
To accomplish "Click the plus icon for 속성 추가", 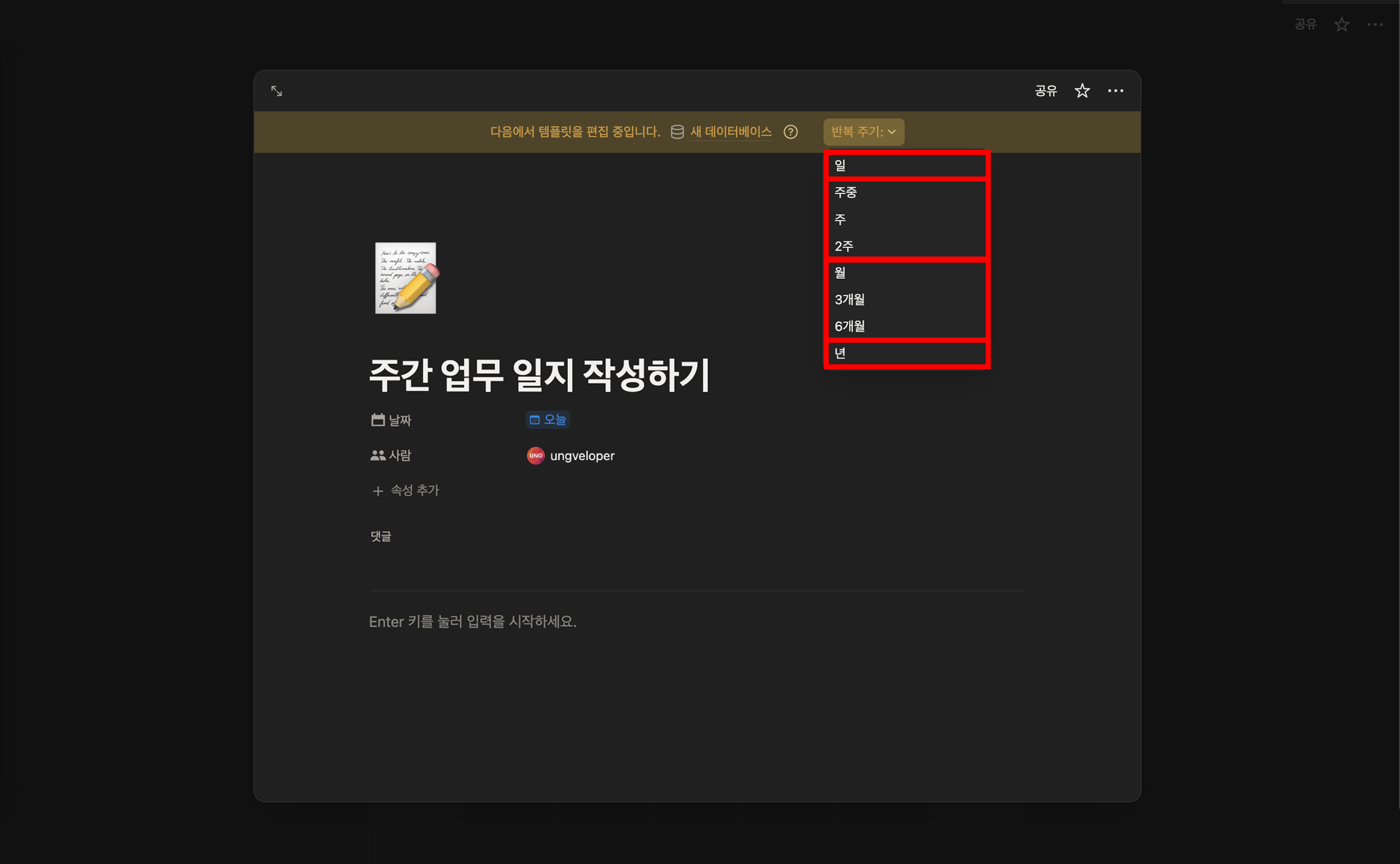I will [x=377, y=491].
